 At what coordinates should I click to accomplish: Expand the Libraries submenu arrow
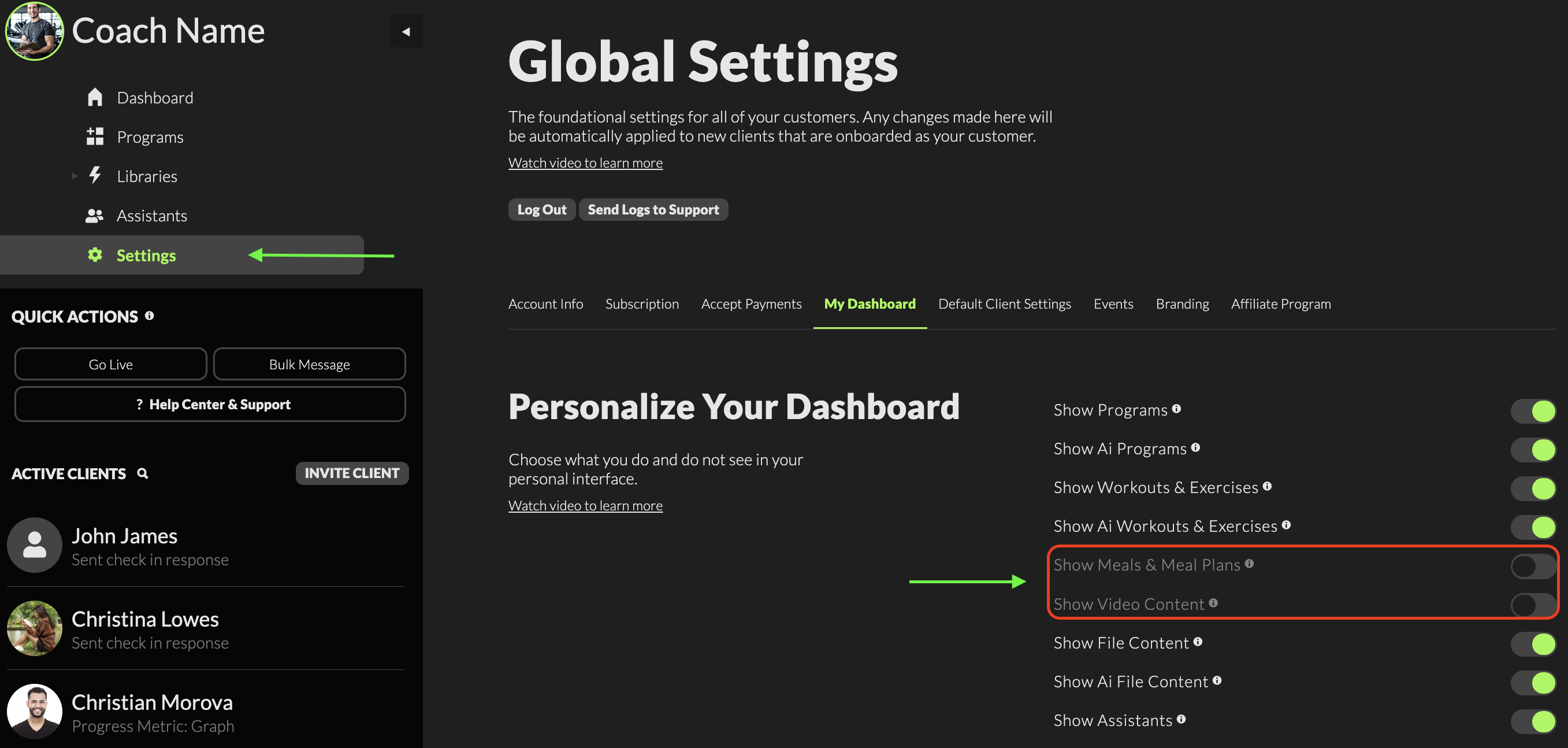(75, 176)
